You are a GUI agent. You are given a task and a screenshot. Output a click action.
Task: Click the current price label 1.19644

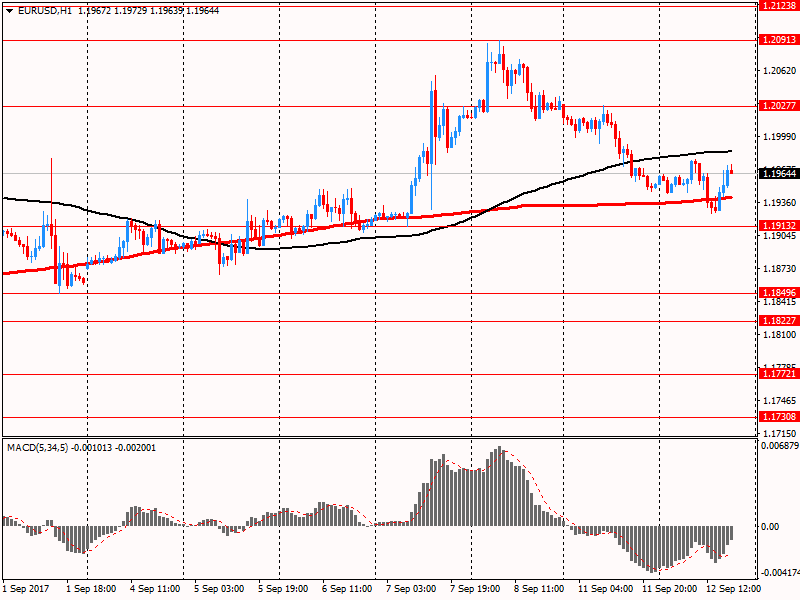pyautogui.click(x=779, y=173)
